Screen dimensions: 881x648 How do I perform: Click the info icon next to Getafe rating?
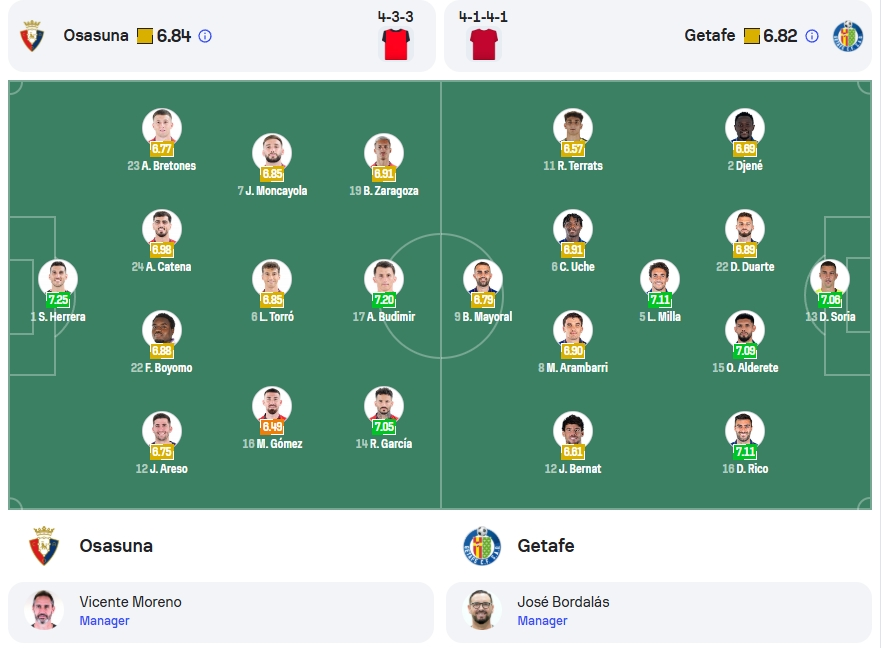tap(812, 37)
